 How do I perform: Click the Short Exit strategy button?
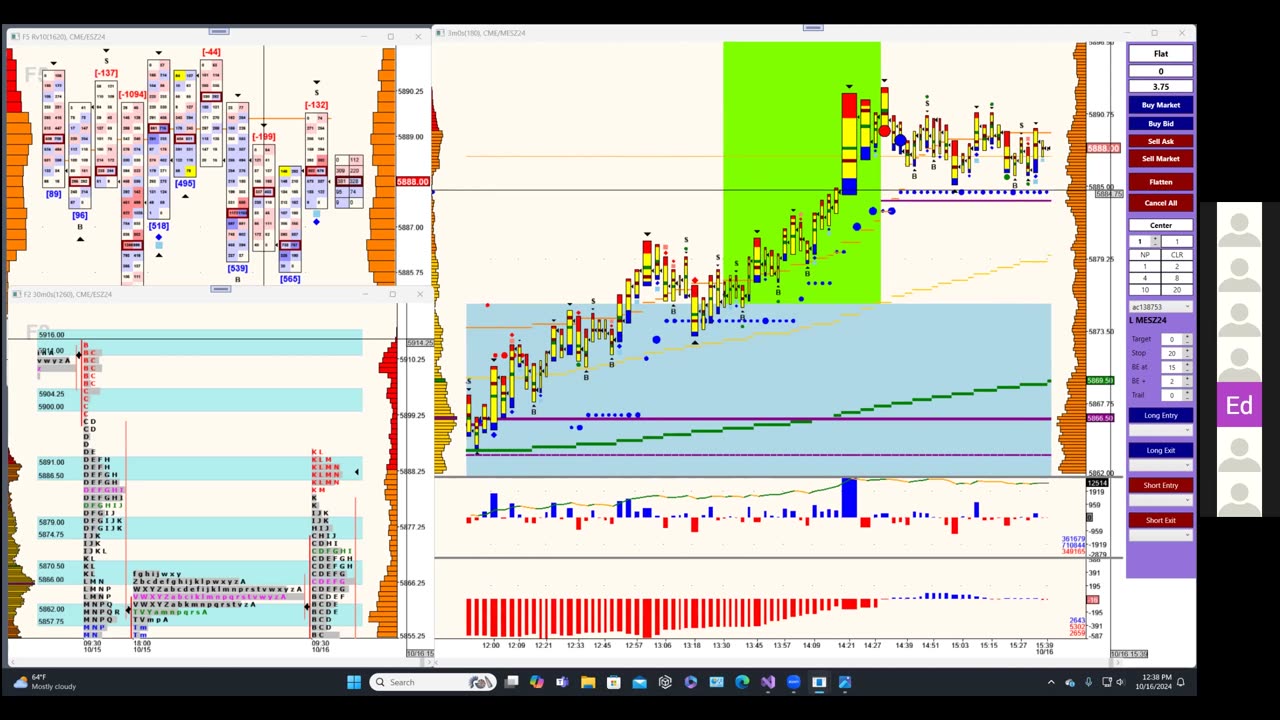[1160, 520]
